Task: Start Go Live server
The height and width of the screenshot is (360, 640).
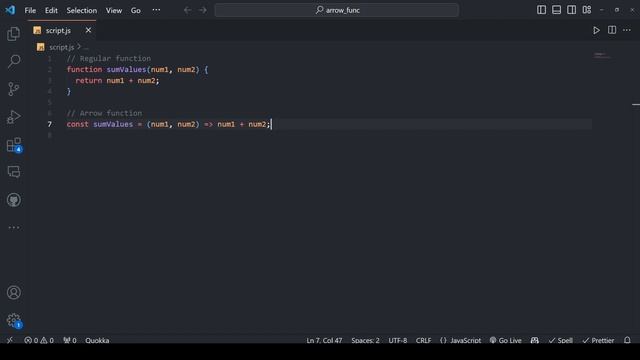Action: pyautogui.click(x=505, y=340)
